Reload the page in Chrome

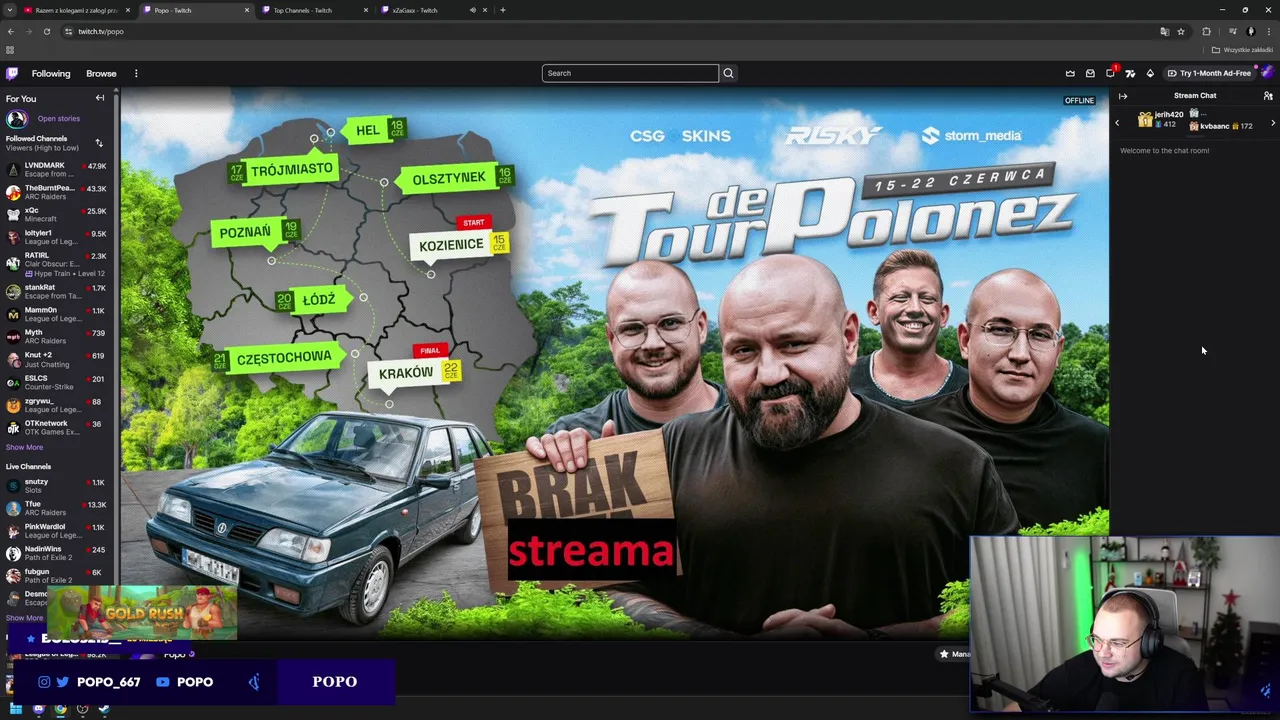pyautogui.click(x=46, y=31)
